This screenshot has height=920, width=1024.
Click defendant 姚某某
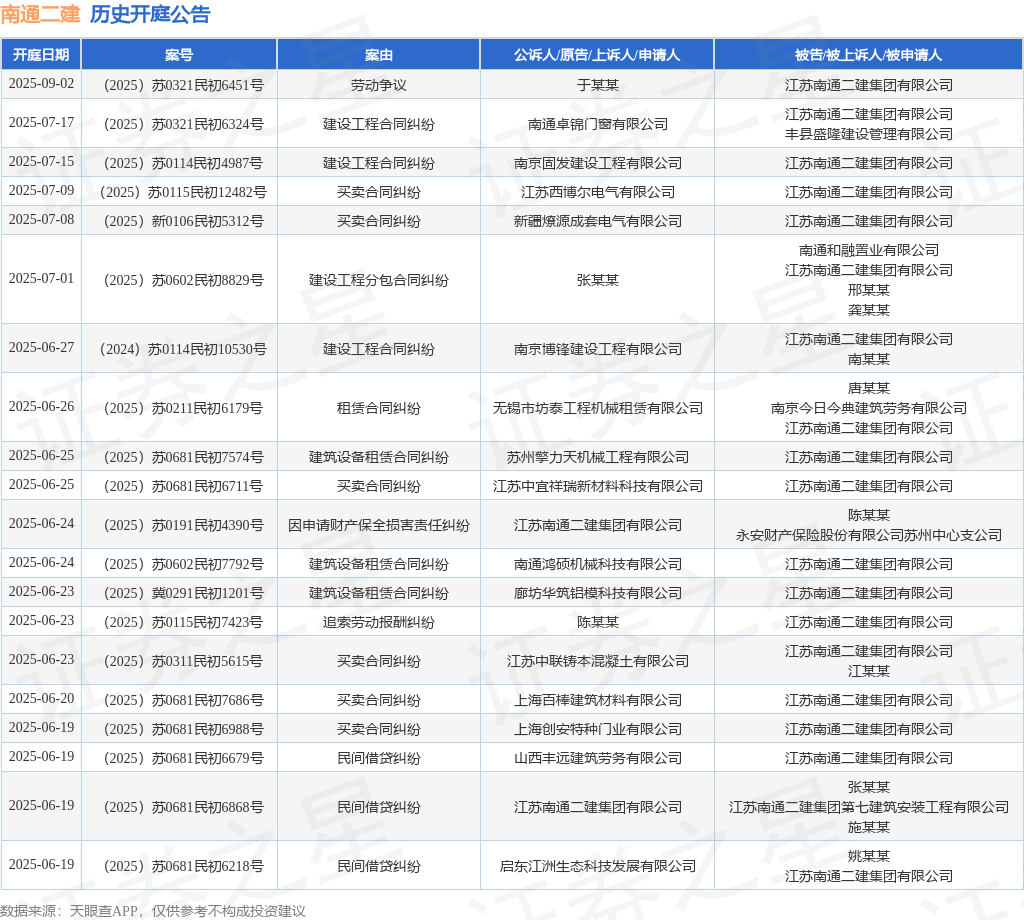point(869,856)
